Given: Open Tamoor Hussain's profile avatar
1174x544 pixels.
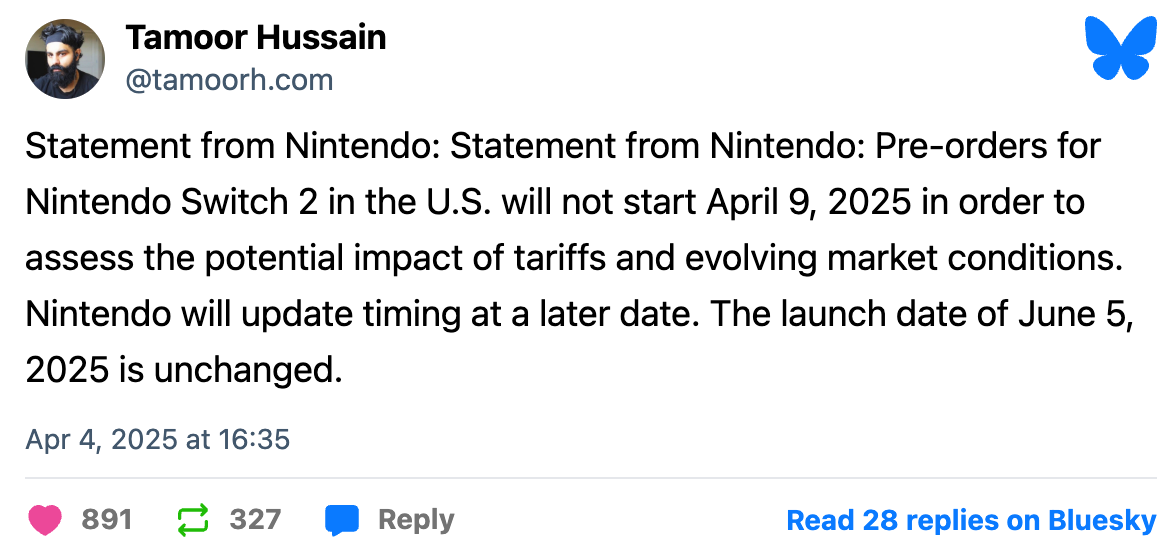Looking at the screenshot, I should pos(65,59).
